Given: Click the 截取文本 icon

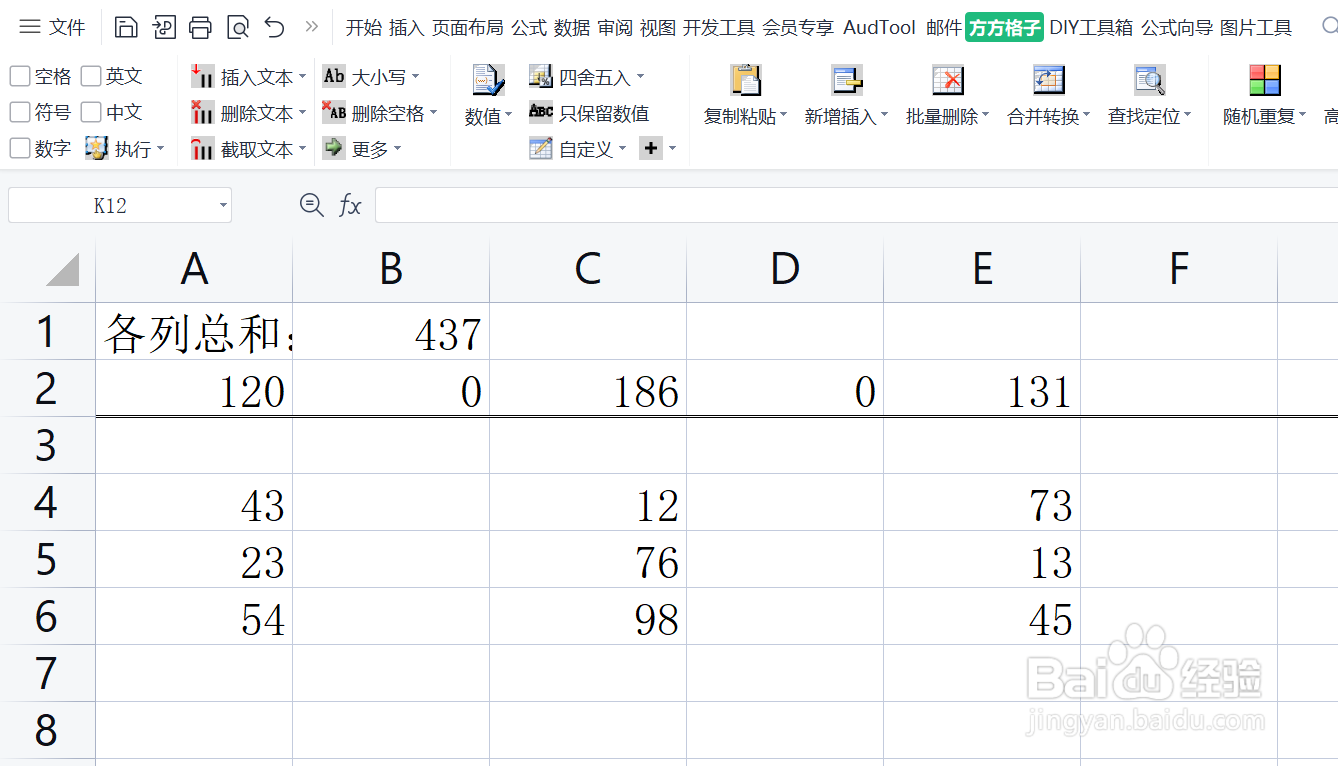Looking at the screenshot, I should 203,149.
